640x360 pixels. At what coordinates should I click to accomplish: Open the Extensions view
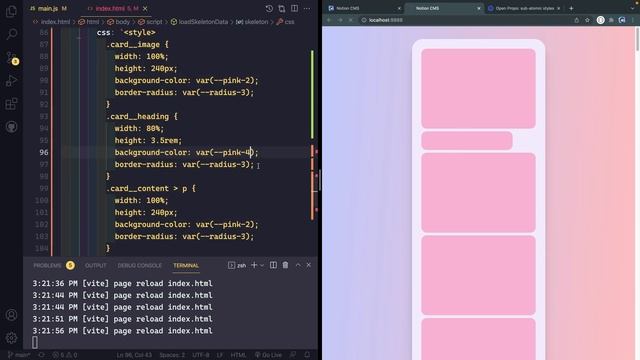click(x=11, y=104)
